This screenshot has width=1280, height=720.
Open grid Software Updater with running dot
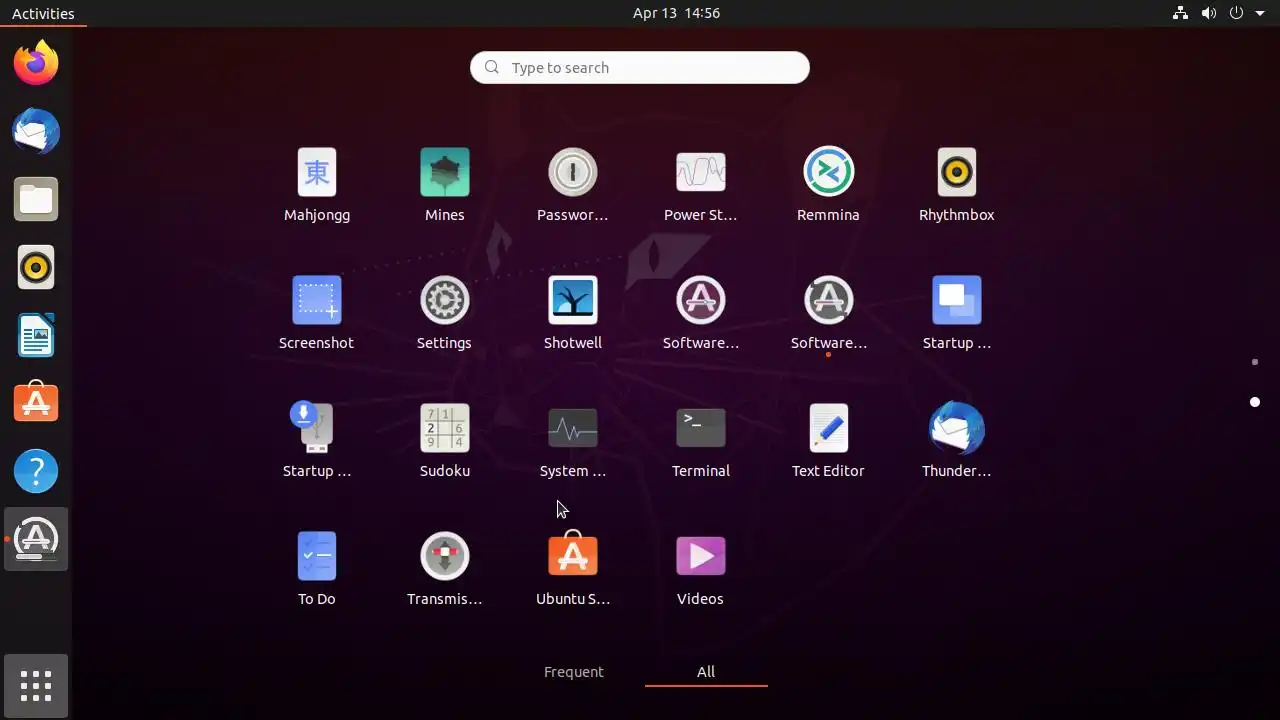tap(829, 313)
